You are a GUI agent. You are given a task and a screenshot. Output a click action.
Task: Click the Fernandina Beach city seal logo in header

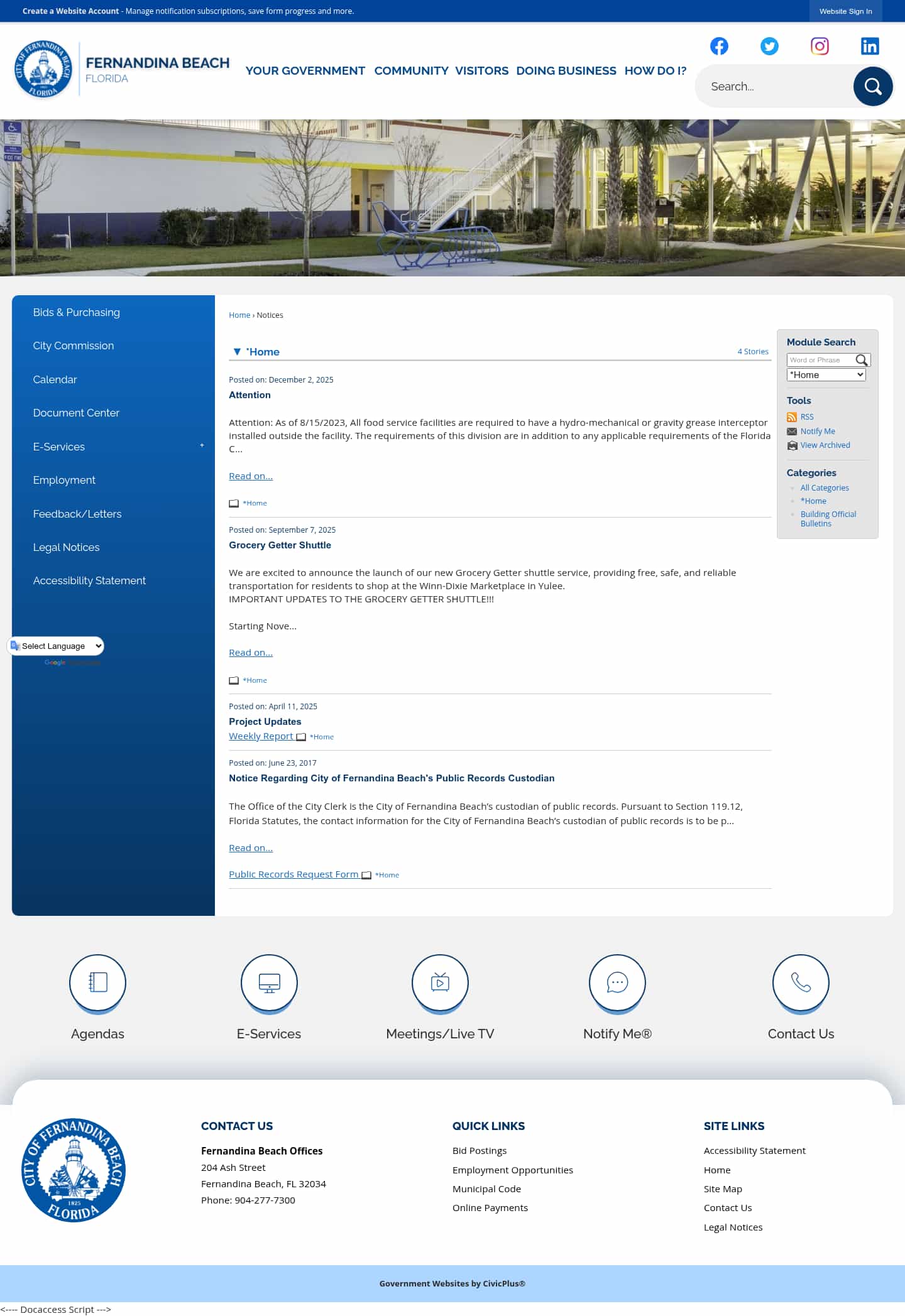coord(43,69)
